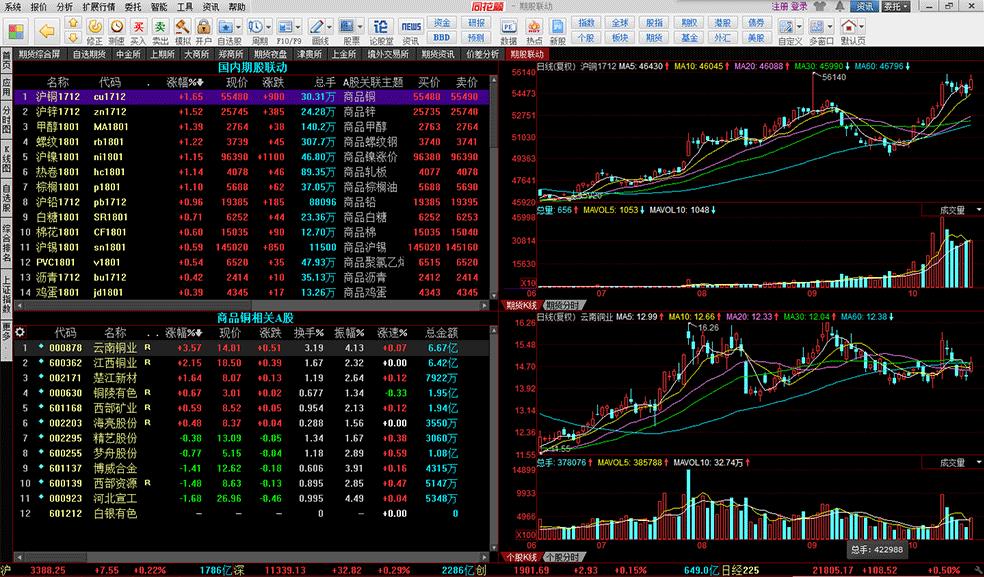The width and height of the screenshot is (984, 577).
Task: Open the 数据 PE data icon
Action: (x=508, y=31)
